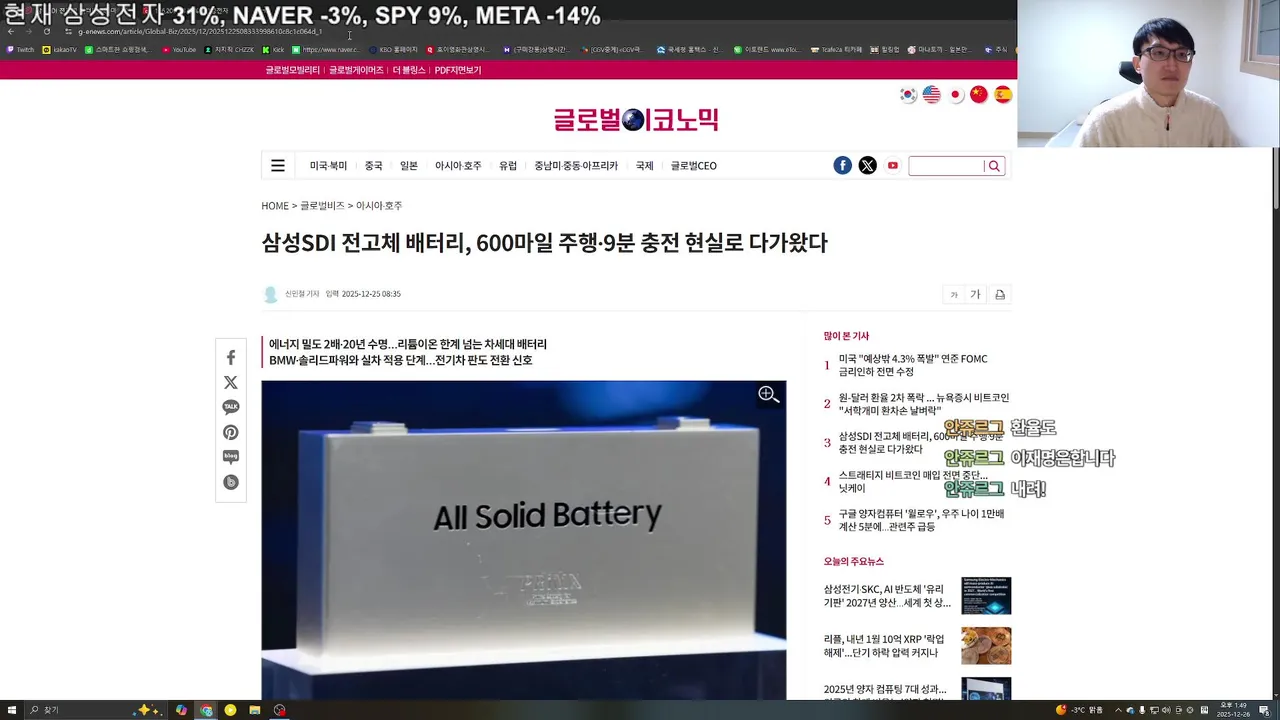Open Chrome from the taskbar
Image resolution: width=1280 pixels, height=720 pixels.
(206, 710)
